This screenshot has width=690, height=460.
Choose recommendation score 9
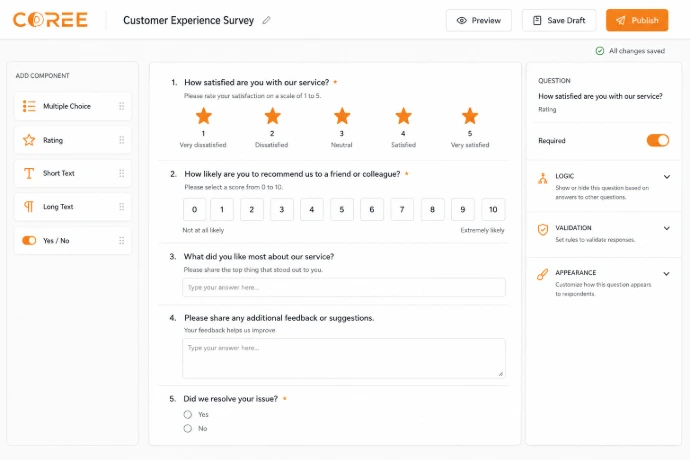(x=463, y=209)
